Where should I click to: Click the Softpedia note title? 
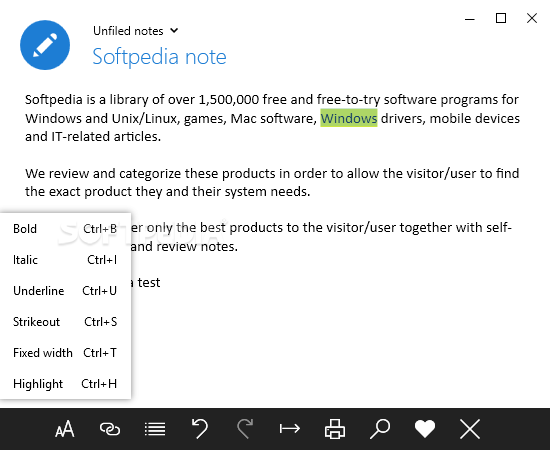(159, 57)
